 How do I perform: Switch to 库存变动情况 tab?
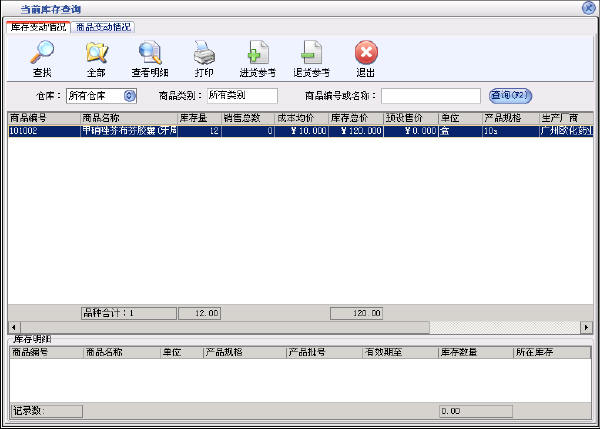point(37,27)
